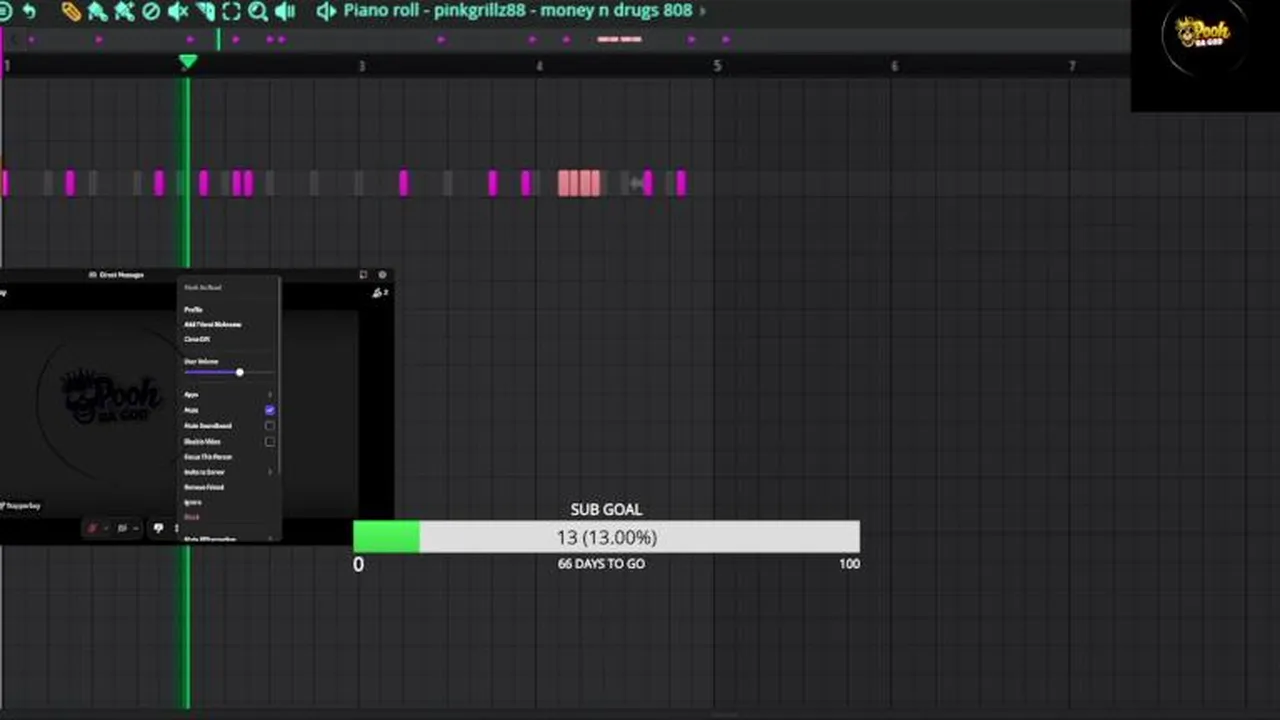This screenshot has height=720, width=1280.
Task: Select Close DM in Discord context menu
Action: coord(197,339)
